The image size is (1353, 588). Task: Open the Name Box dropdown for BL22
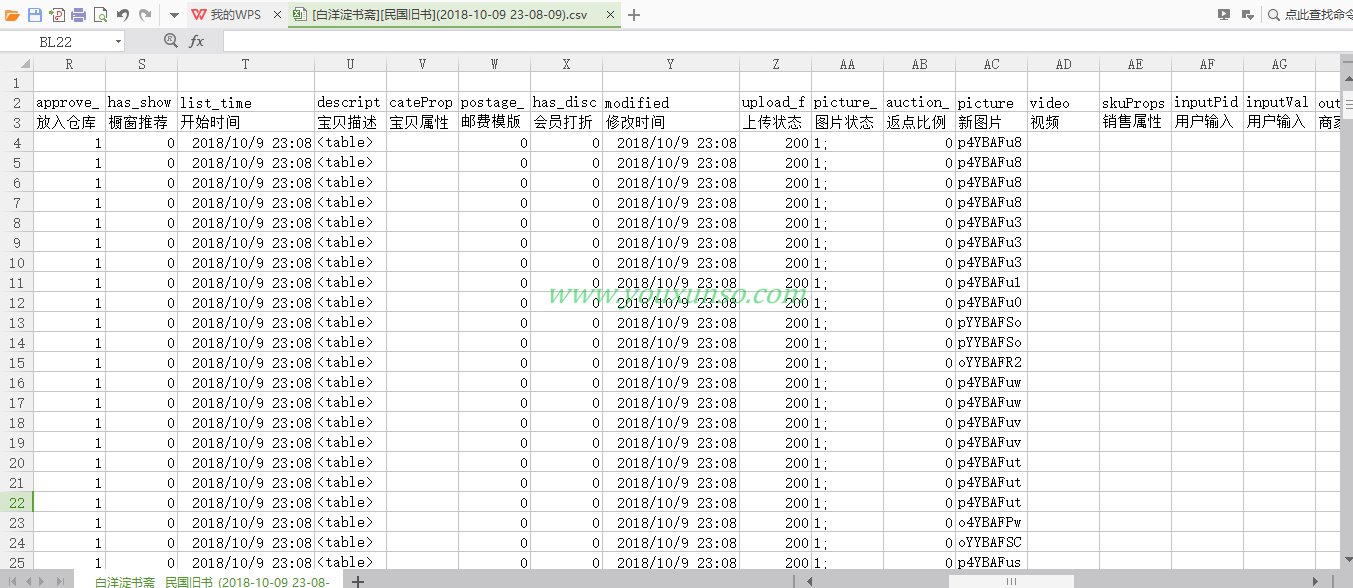point(118,42)
